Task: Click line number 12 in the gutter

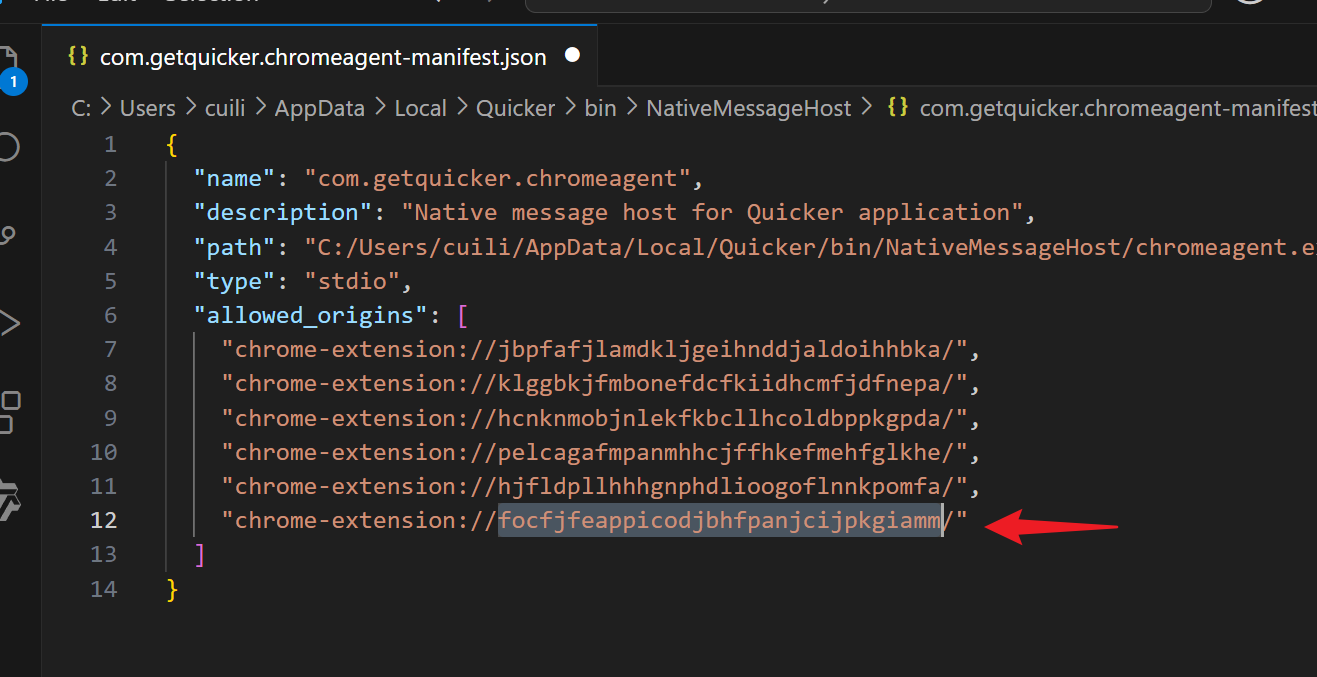Action: point(104,520)
